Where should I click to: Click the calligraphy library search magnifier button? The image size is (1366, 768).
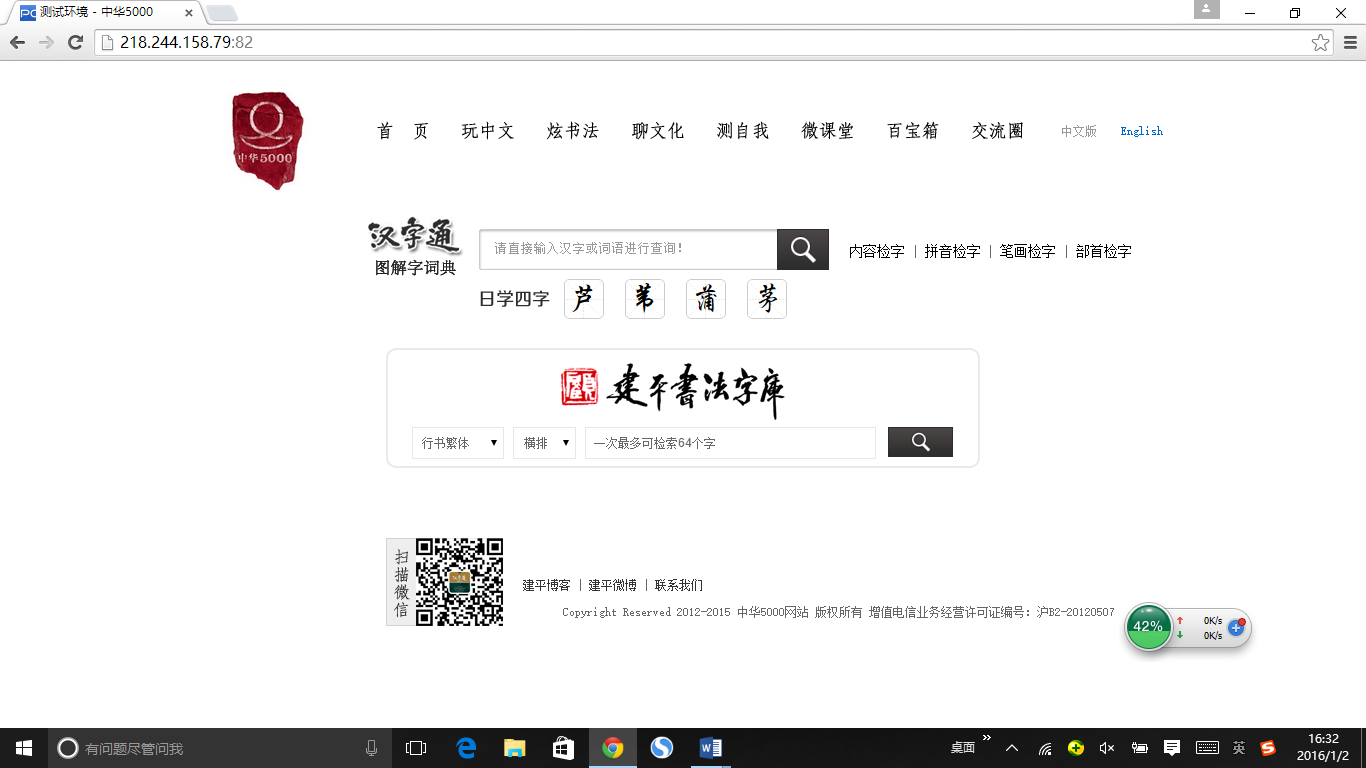(x=920, y=442)
